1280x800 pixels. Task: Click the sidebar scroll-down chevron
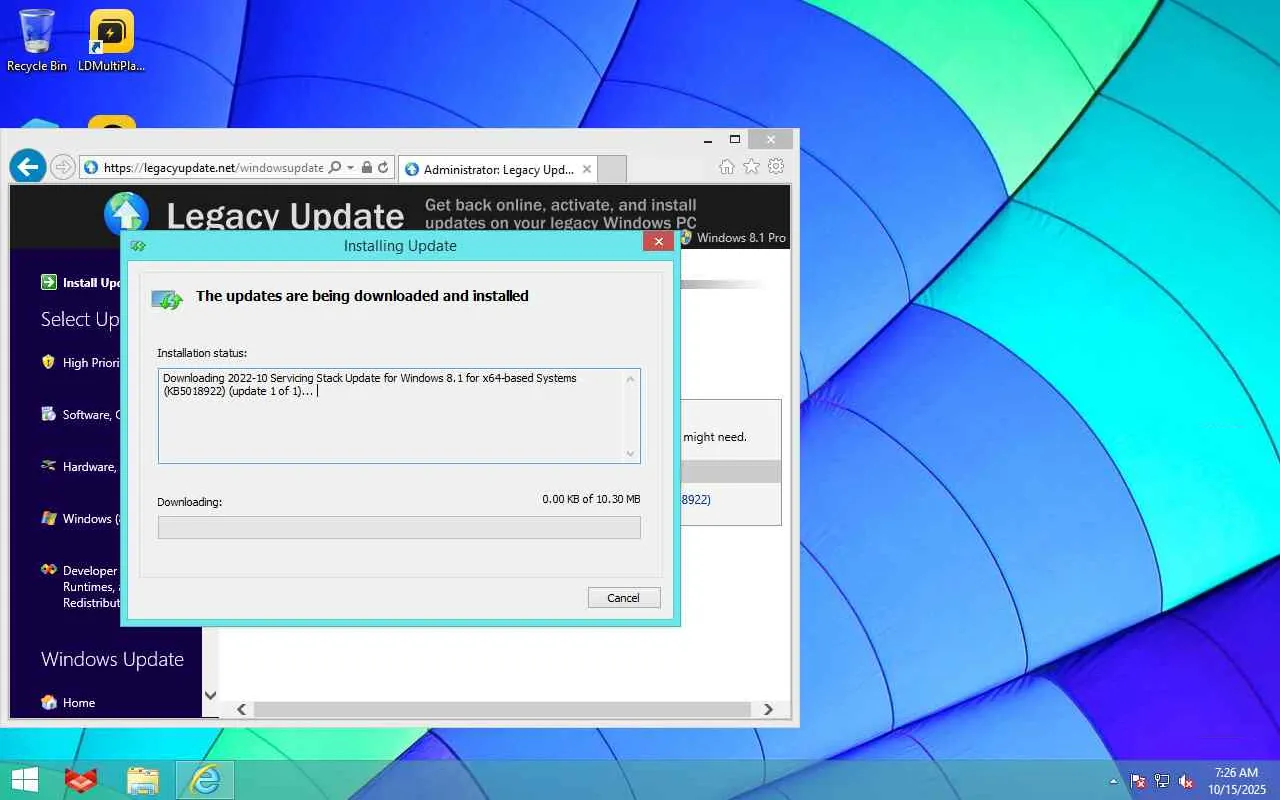tap(210, 694)
